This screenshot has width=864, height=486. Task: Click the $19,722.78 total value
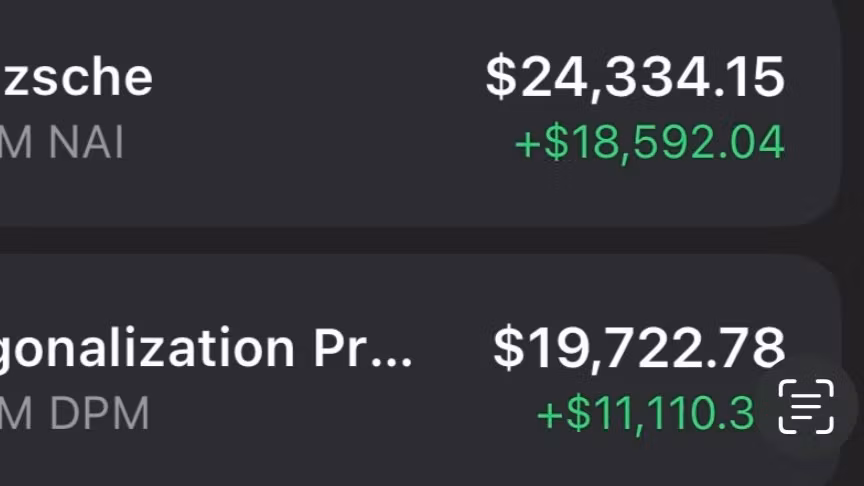pos(639,347)
